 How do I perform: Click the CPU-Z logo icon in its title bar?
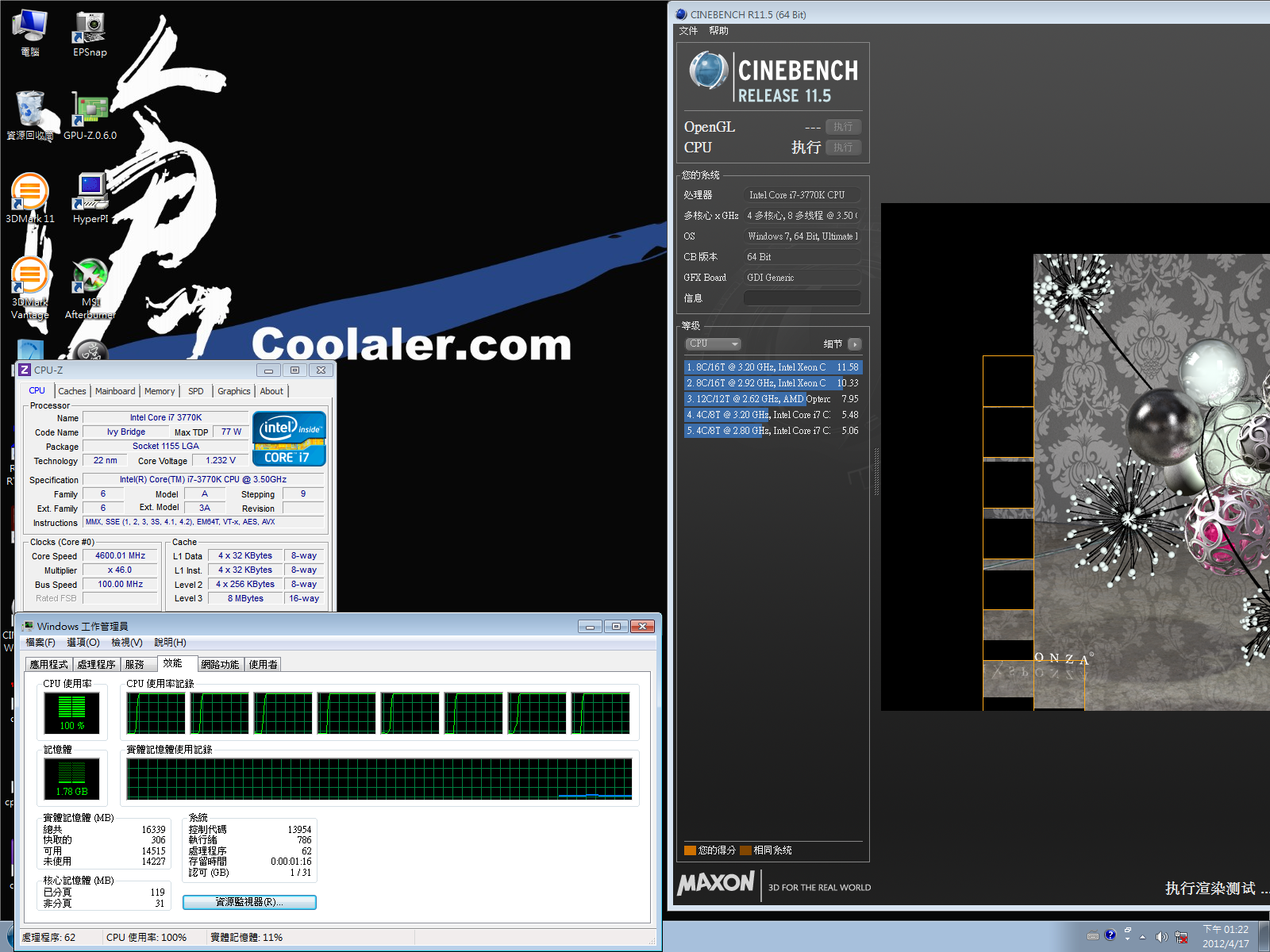[25, 370]
